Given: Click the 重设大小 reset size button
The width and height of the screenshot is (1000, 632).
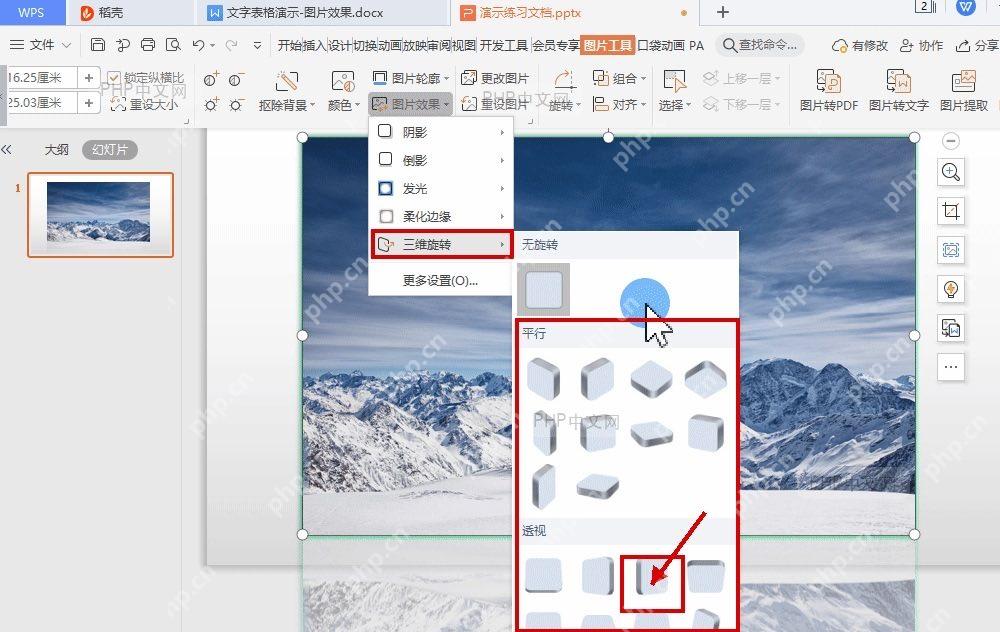Looking at the screenshot, I should (x=145, y=104).
